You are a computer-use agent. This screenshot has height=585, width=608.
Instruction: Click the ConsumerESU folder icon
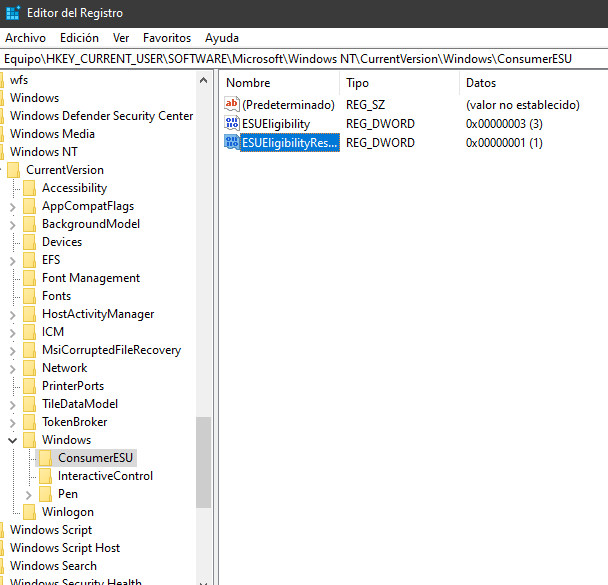pos(45,458)
